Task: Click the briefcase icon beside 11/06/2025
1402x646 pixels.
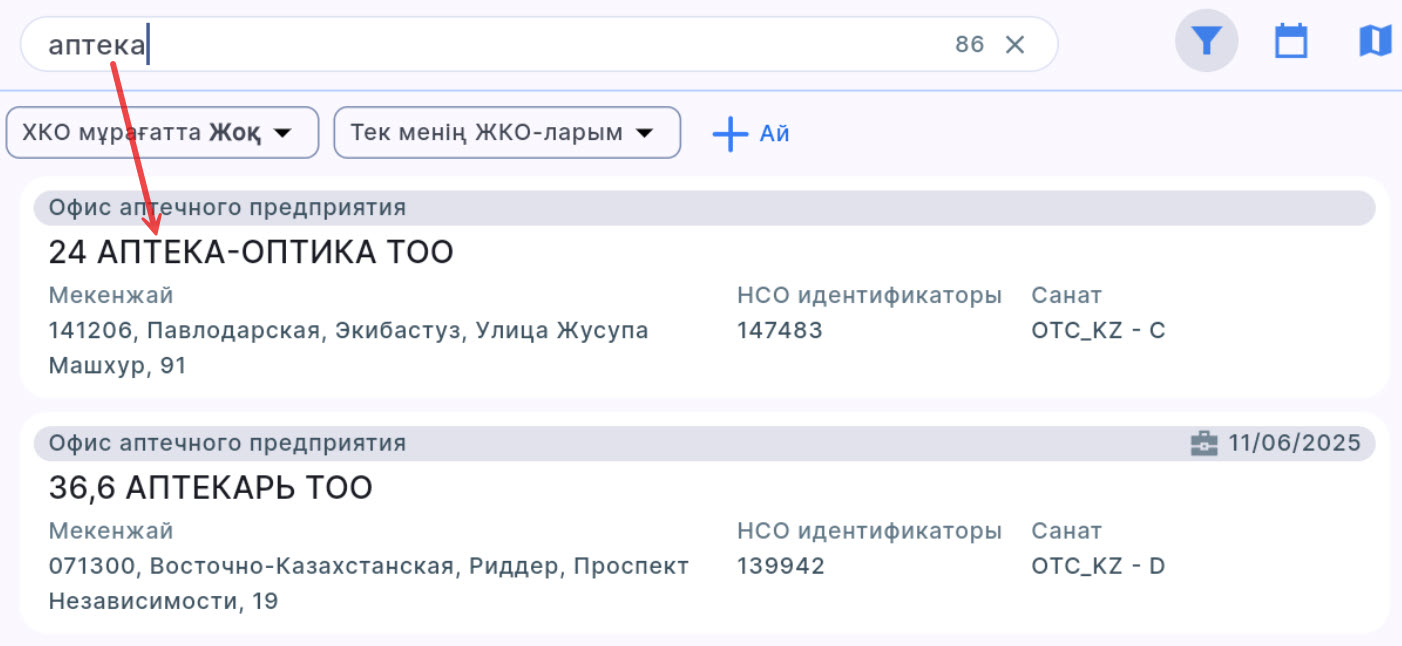Action: pyautogui.click(x=1204, y=443)
